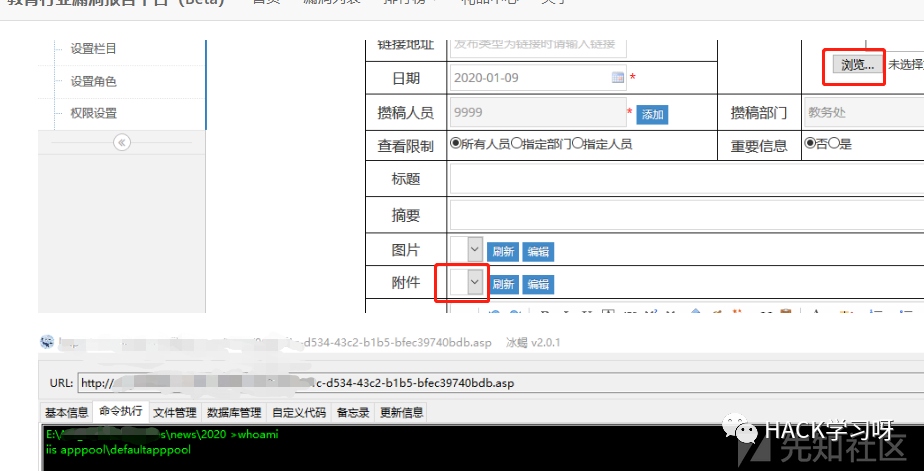Click the 攒稿部门 field showing 教务处
The width and height of the screenshot is (924, 471).
(864, 112)
